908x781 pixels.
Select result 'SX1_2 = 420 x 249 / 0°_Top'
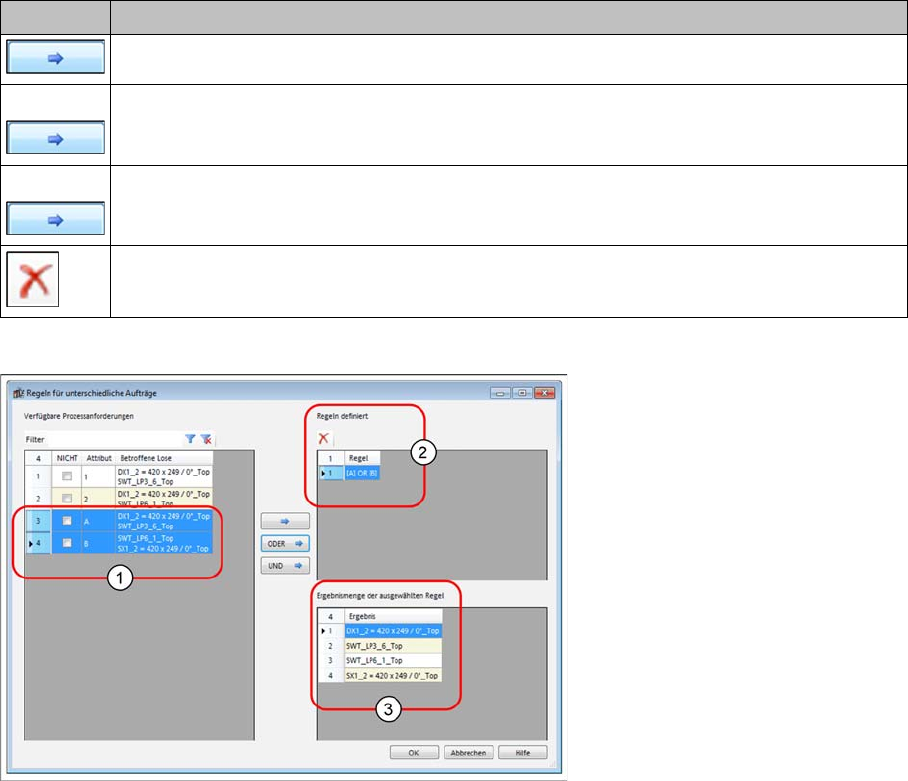coord(393,675)
